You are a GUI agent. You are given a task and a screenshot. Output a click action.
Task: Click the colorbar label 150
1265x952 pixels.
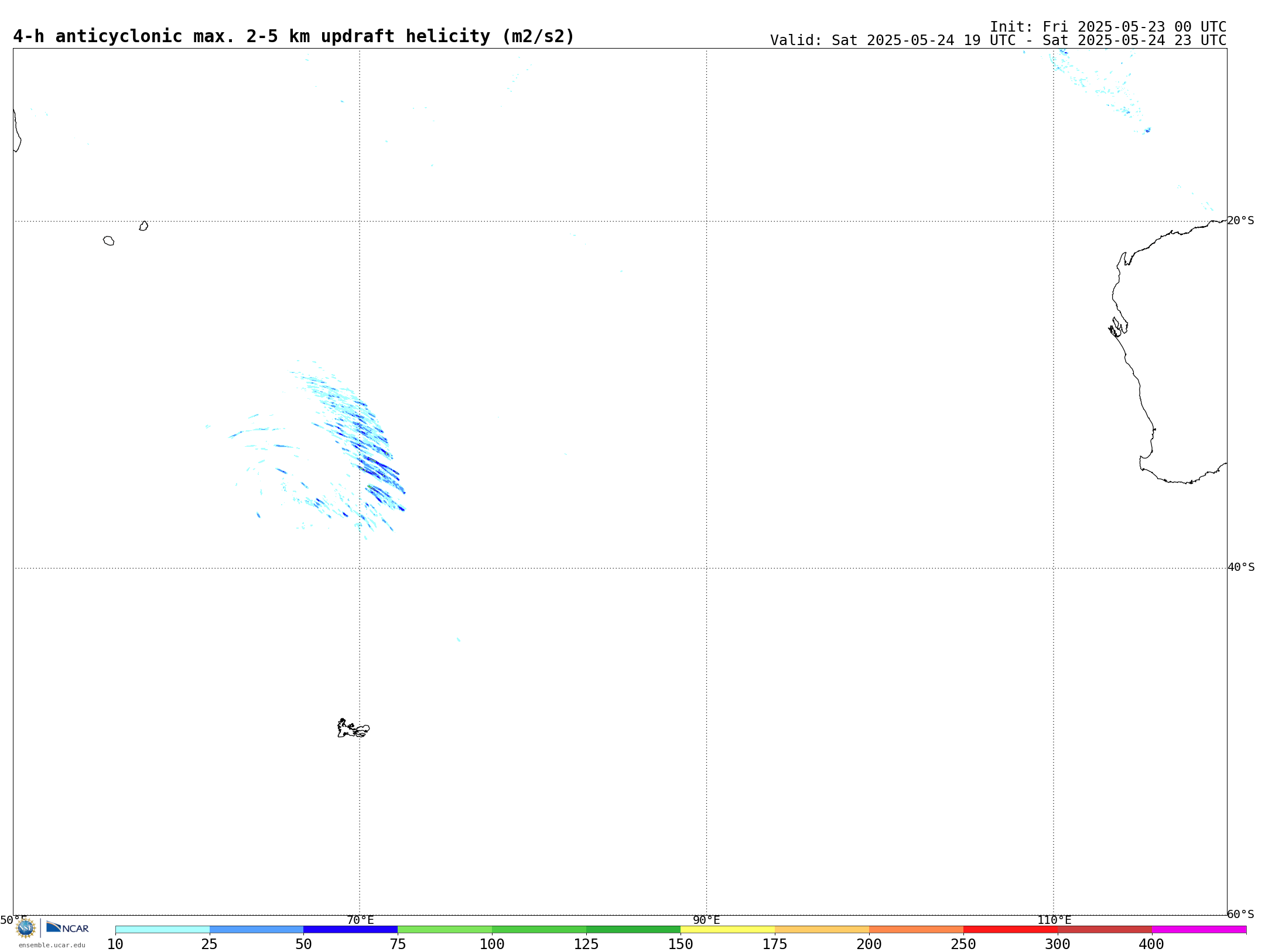click(681, 944)
